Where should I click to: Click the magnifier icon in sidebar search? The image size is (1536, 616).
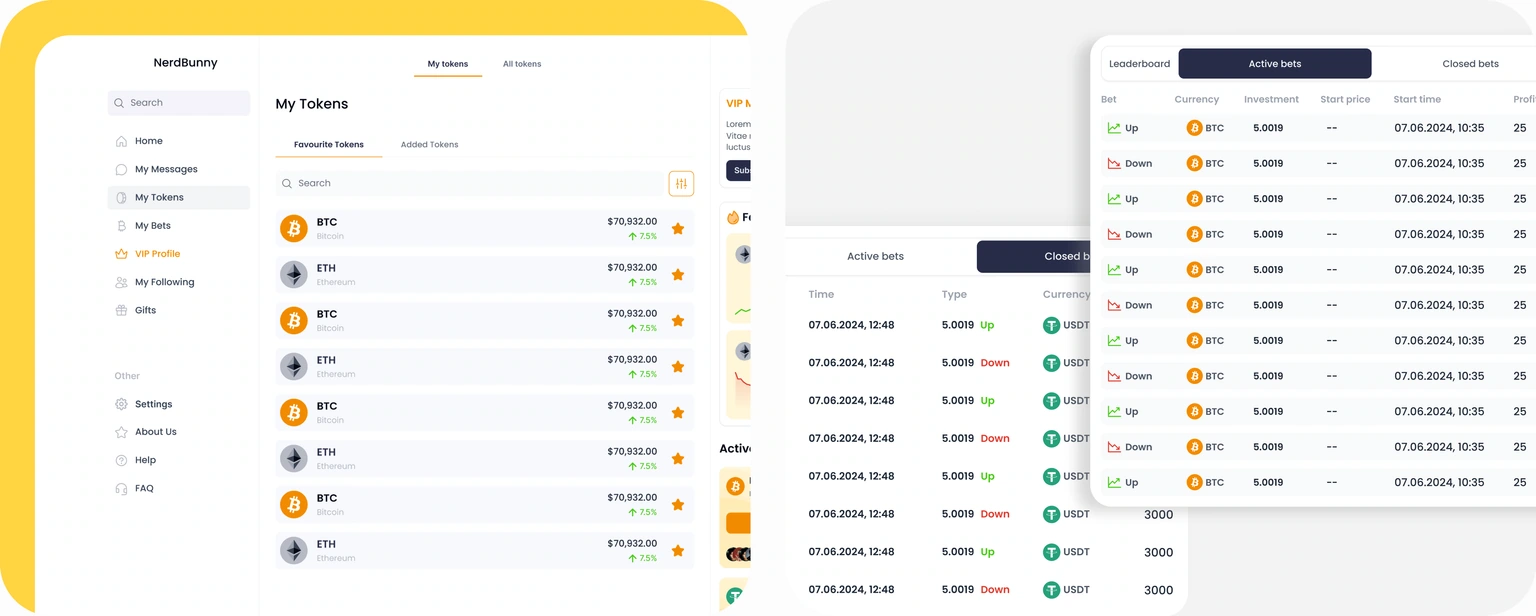[x=120, y=103]
